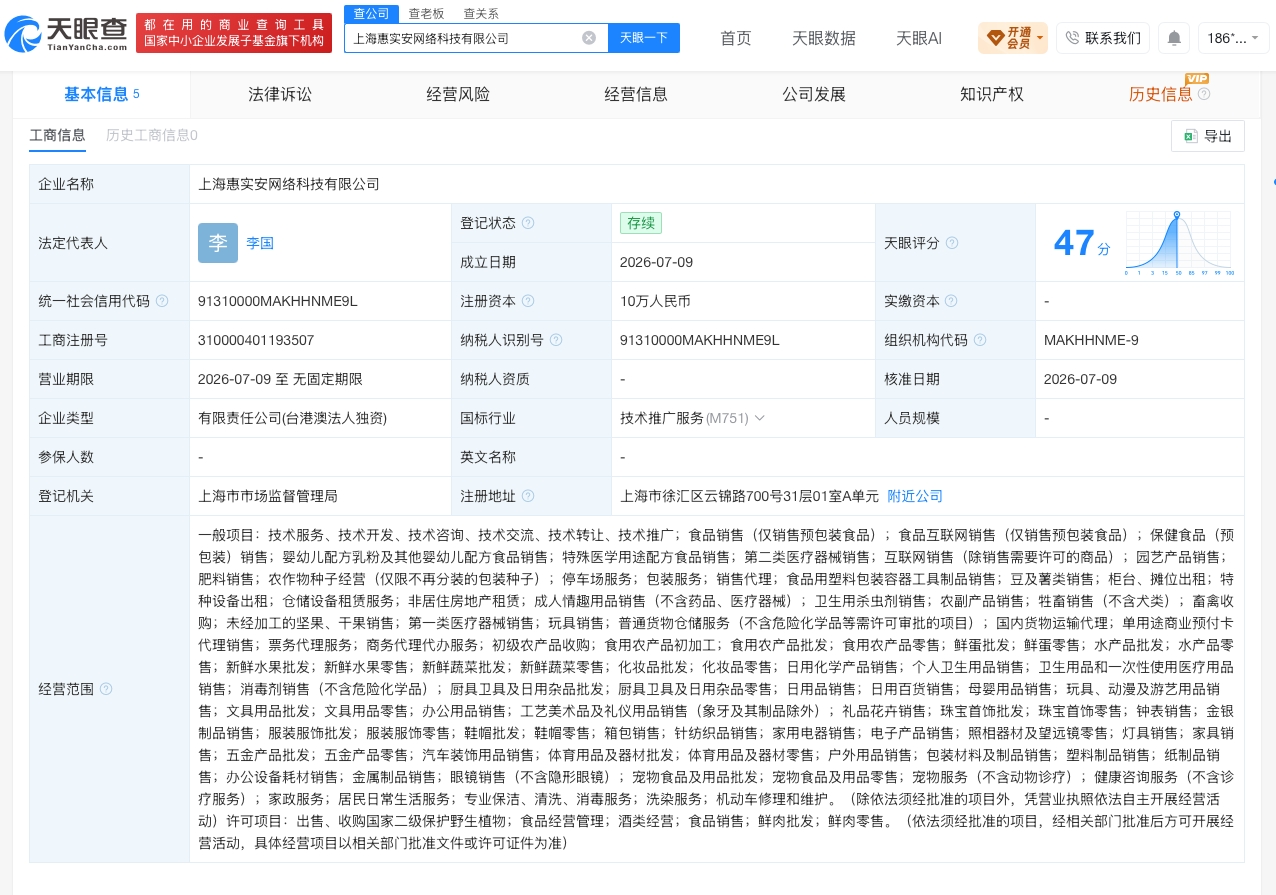Screen dimensions: 1276x895
Task: Click the 导出 export button
Action: click(x=1208, y=136)
